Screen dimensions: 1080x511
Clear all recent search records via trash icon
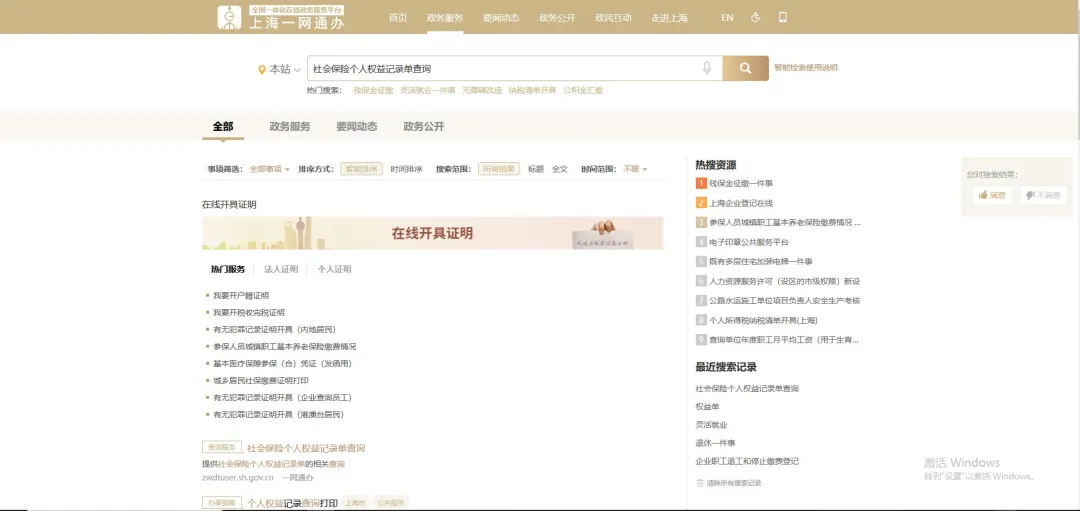[729, 483]
